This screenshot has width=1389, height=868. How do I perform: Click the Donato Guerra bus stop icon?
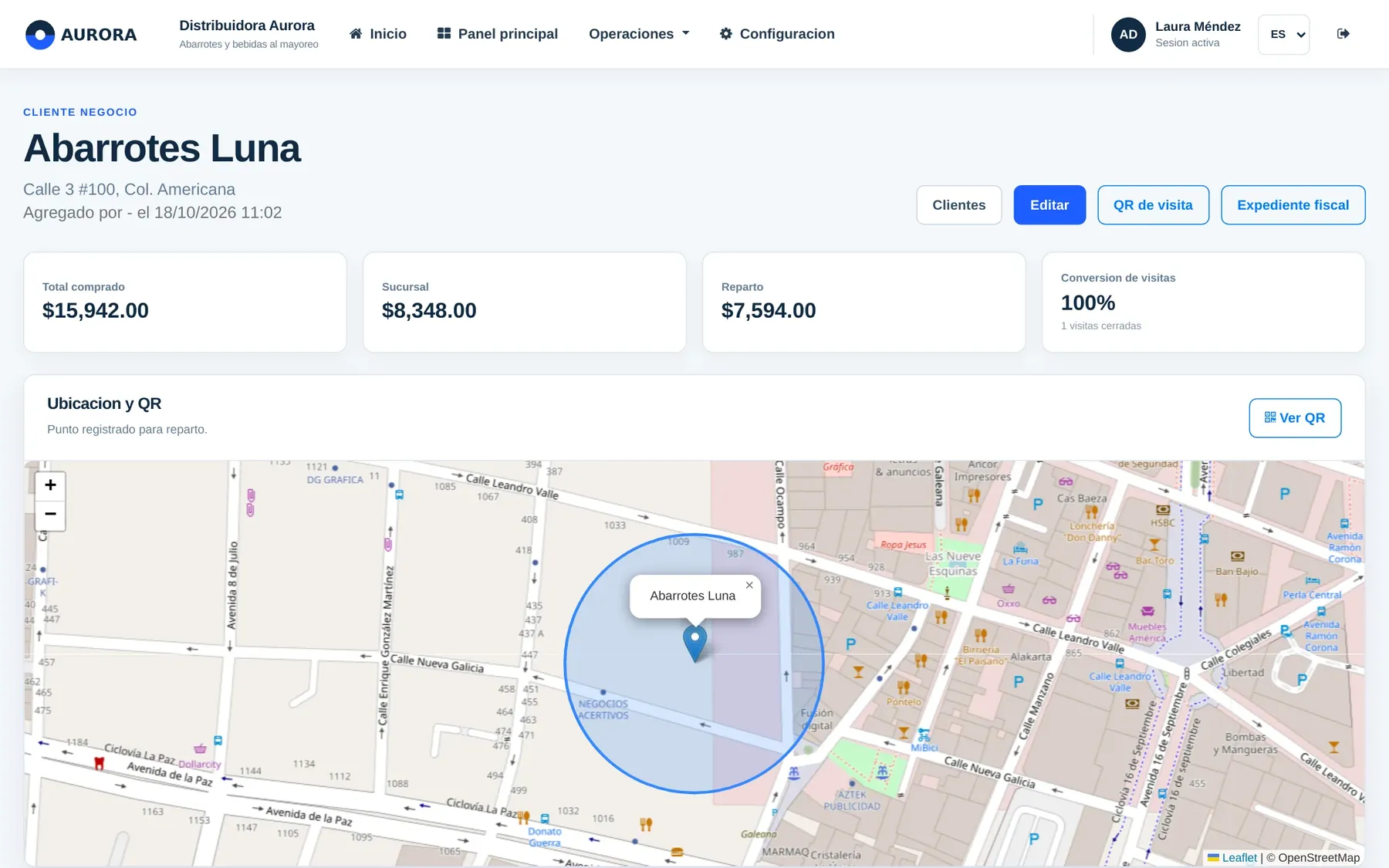point(545,819)
